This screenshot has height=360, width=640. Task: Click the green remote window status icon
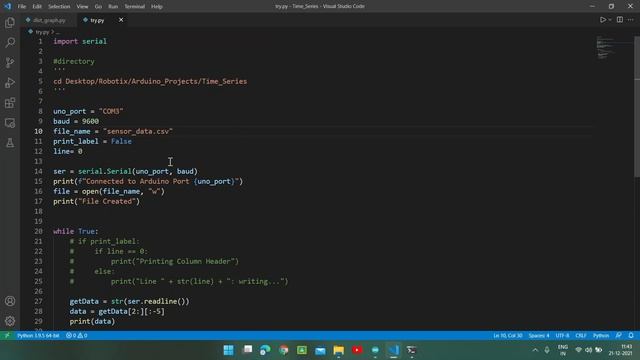(x=7, y=336)
